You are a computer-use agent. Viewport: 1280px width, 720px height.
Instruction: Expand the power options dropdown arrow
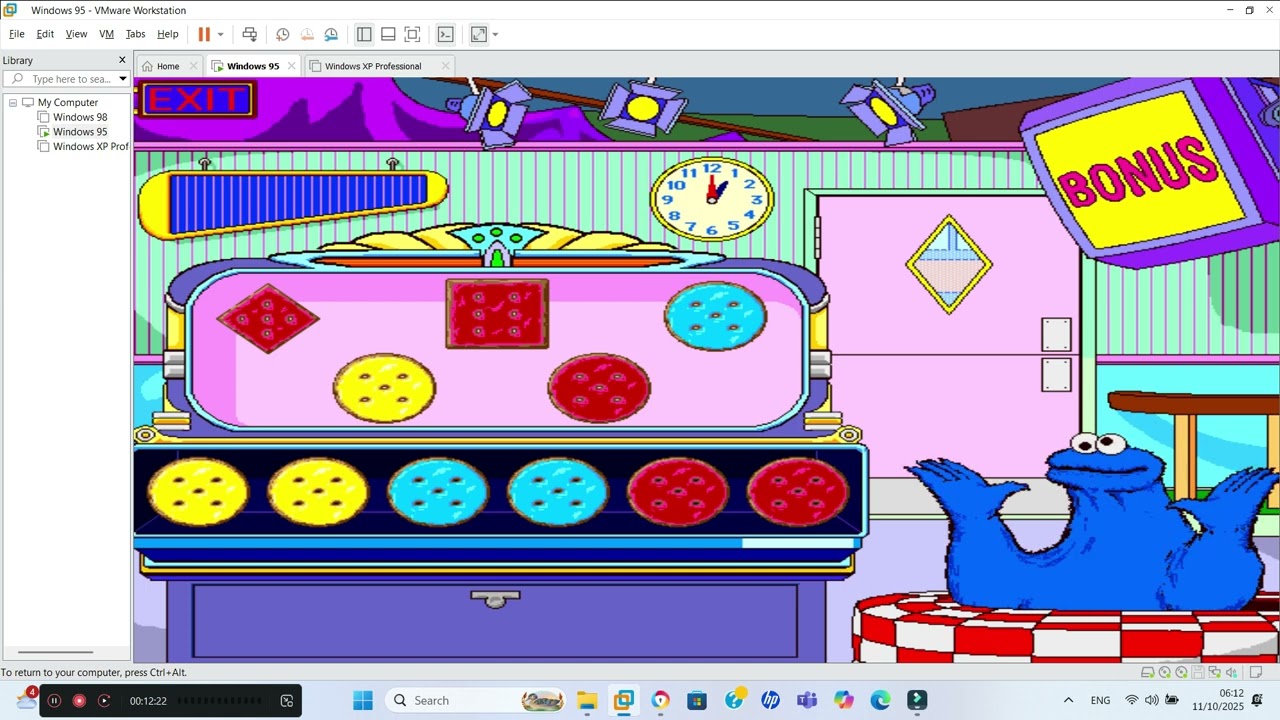220,34
